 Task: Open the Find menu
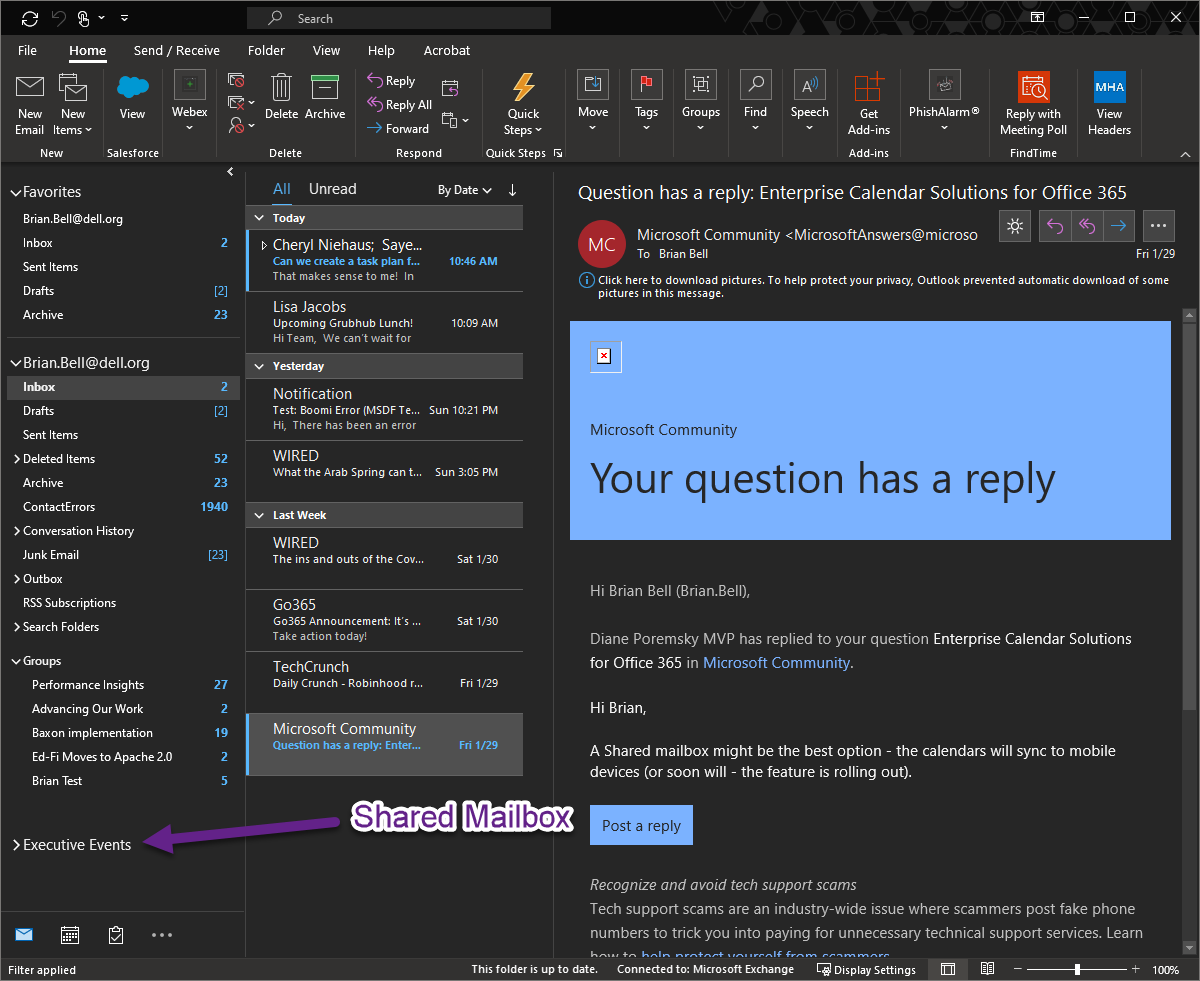(755, 103)
